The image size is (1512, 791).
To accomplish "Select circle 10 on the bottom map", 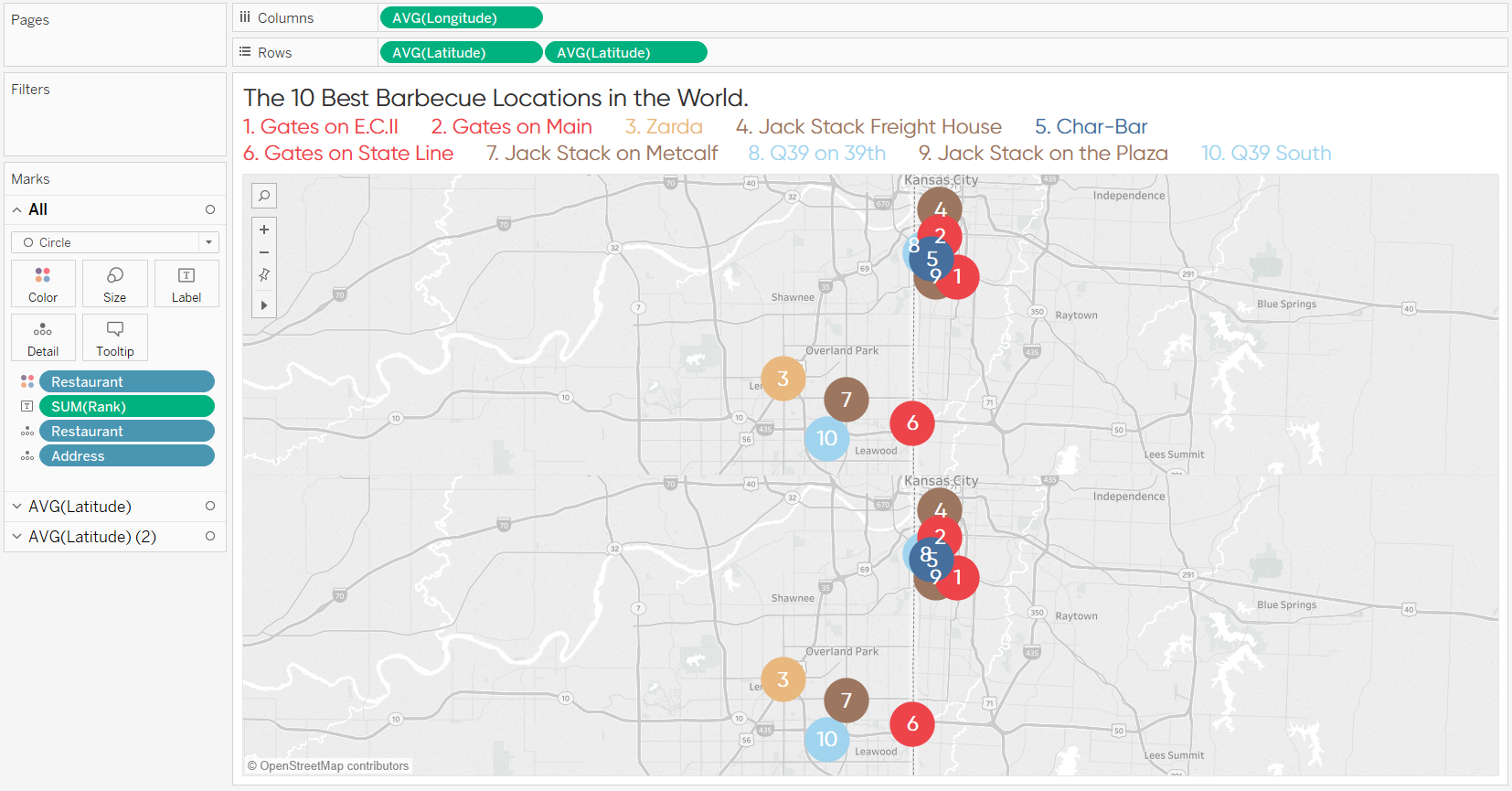I will pos(826,739).
